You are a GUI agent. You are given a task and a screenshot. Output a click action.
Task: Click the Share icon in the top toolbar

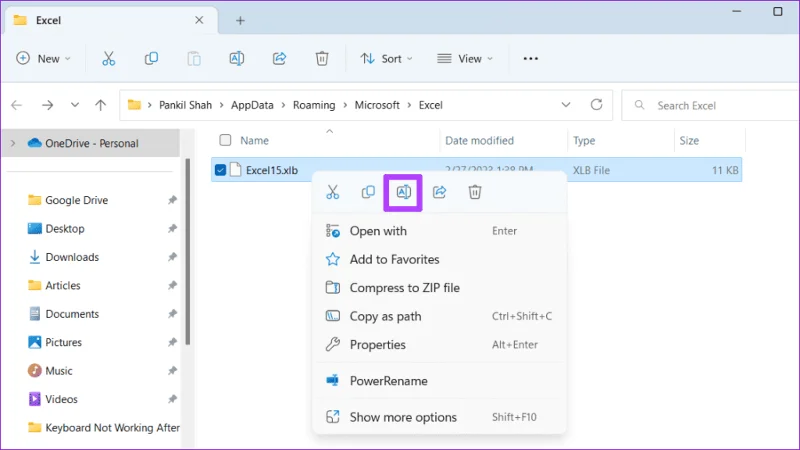click(279, 59)
